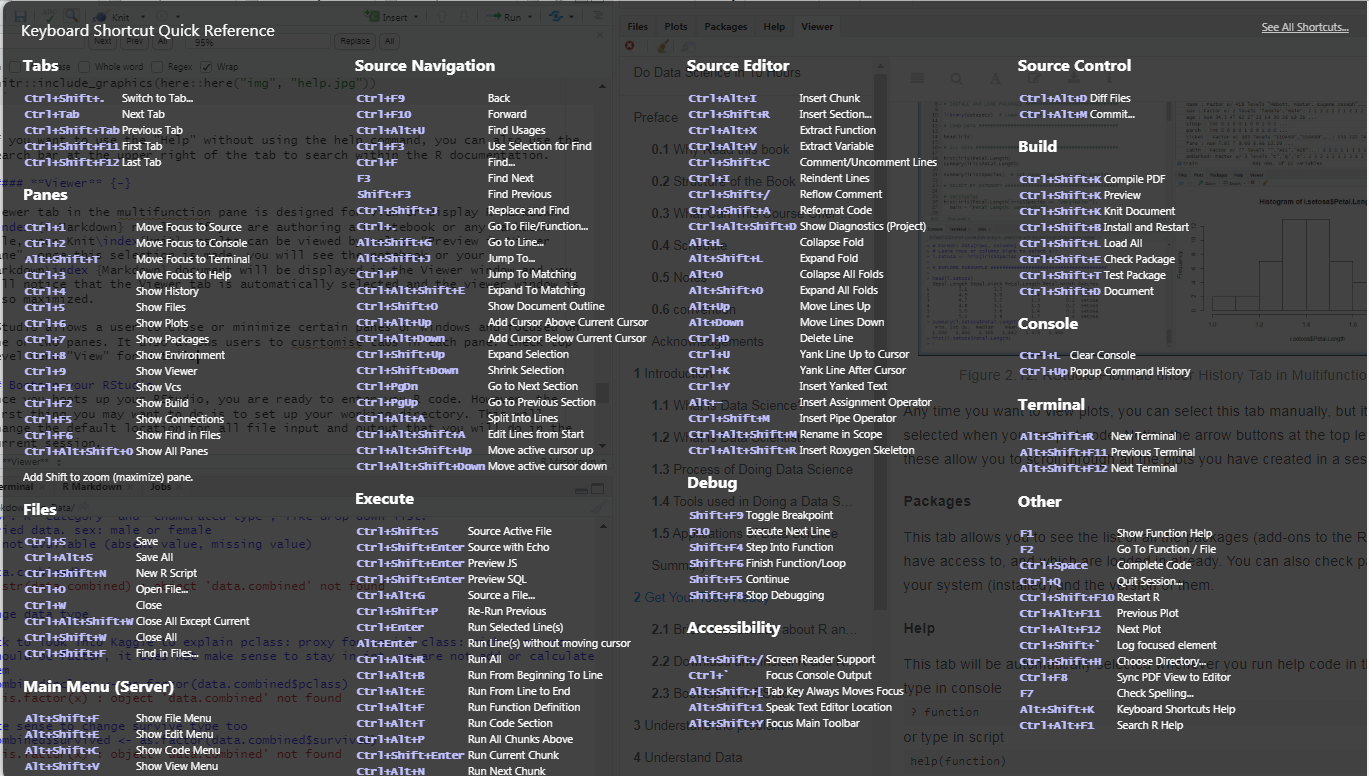Enable the Whole word search option

[x=84, y=65]
